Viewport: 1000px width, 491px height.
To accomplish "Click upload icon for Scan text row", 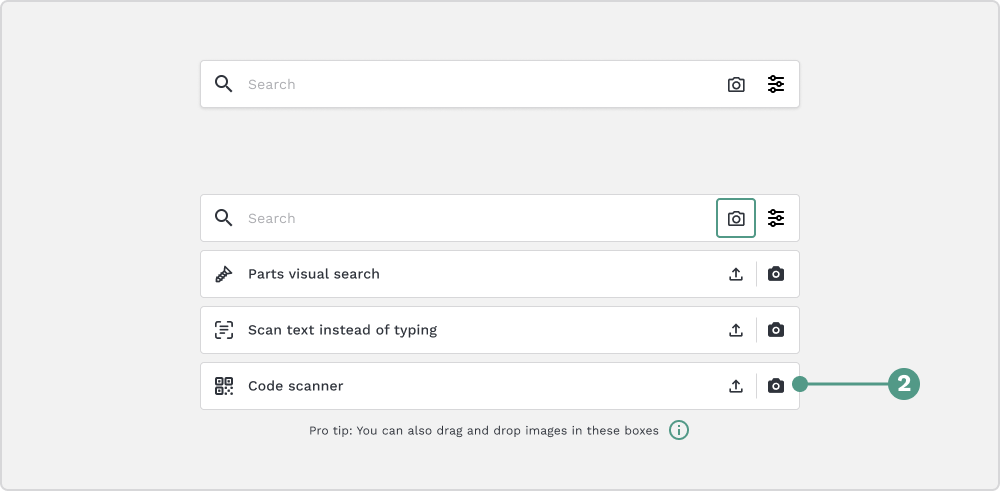I will click(x=736, y=330).
